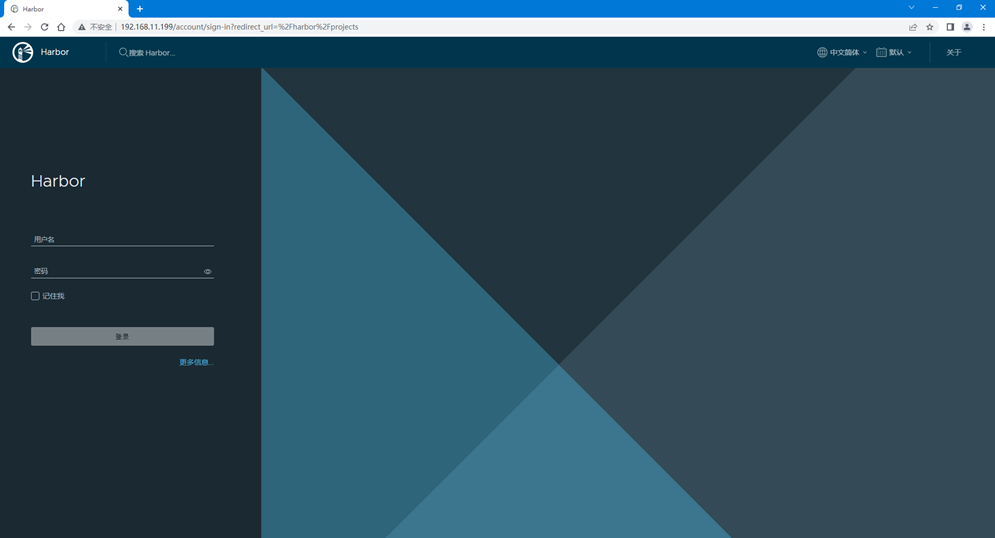Open the 中文简体 language dropdown
The height and width of the screenshot is (538, 995).
coord(842,52)
